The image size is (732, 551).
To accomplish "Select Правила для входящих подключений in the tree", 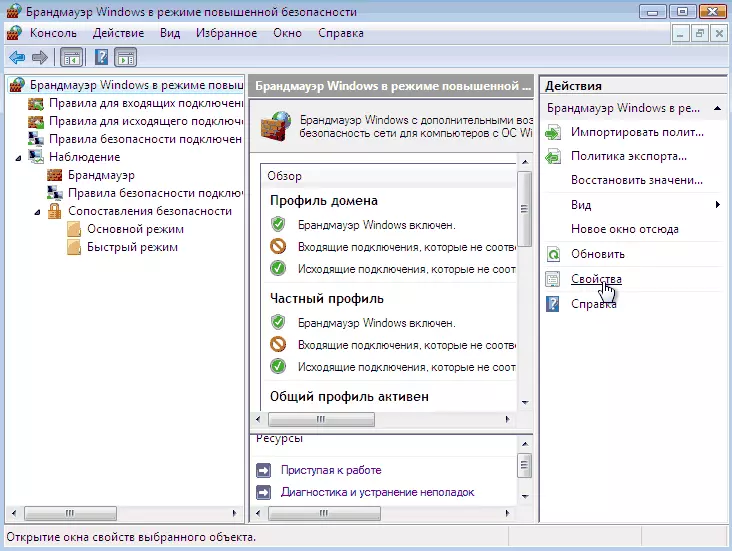I will pos(146,103).
